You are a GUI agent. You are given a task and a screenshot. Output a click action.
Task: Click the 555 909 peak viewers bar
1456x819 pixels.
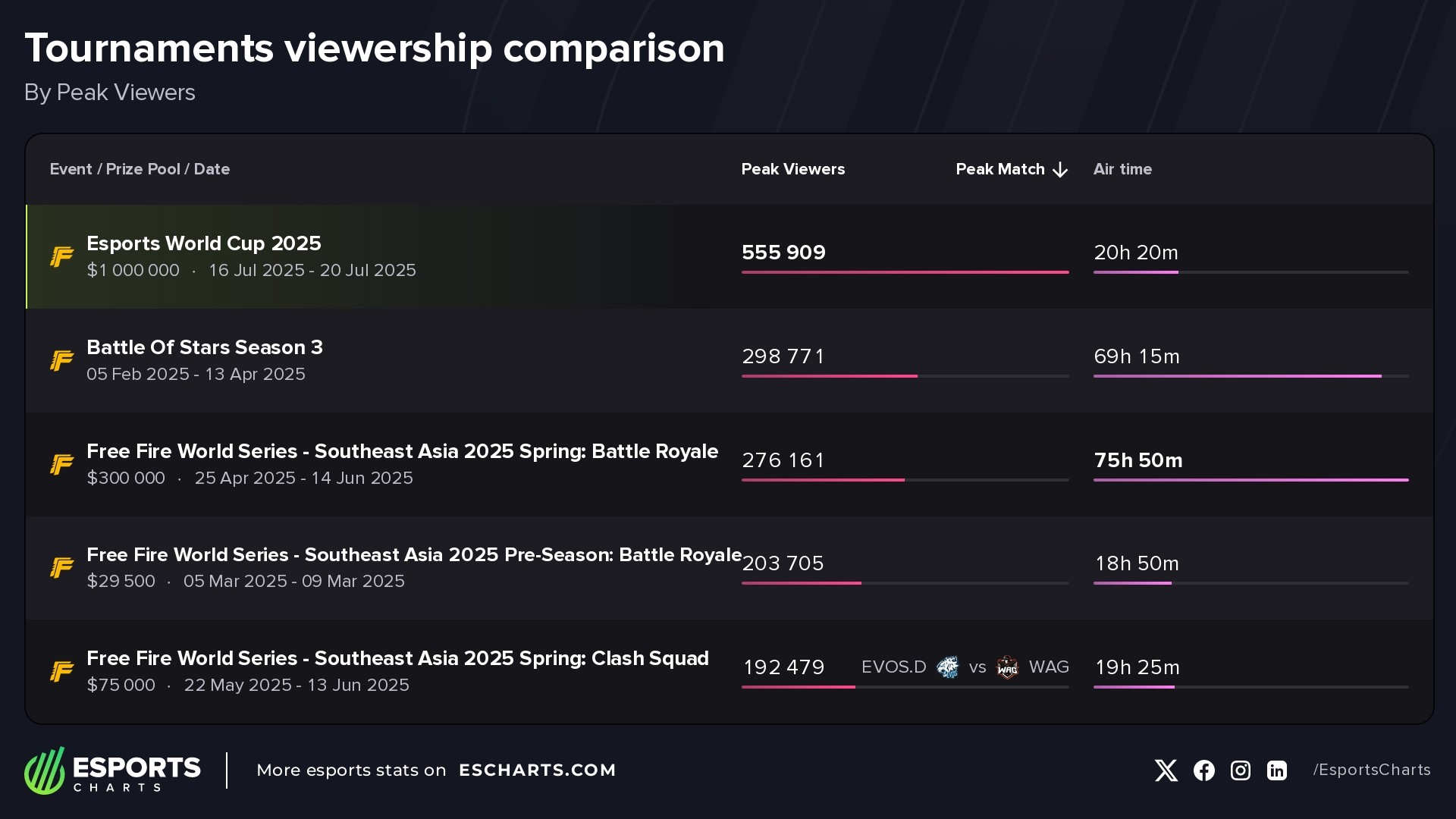[905, 271]
